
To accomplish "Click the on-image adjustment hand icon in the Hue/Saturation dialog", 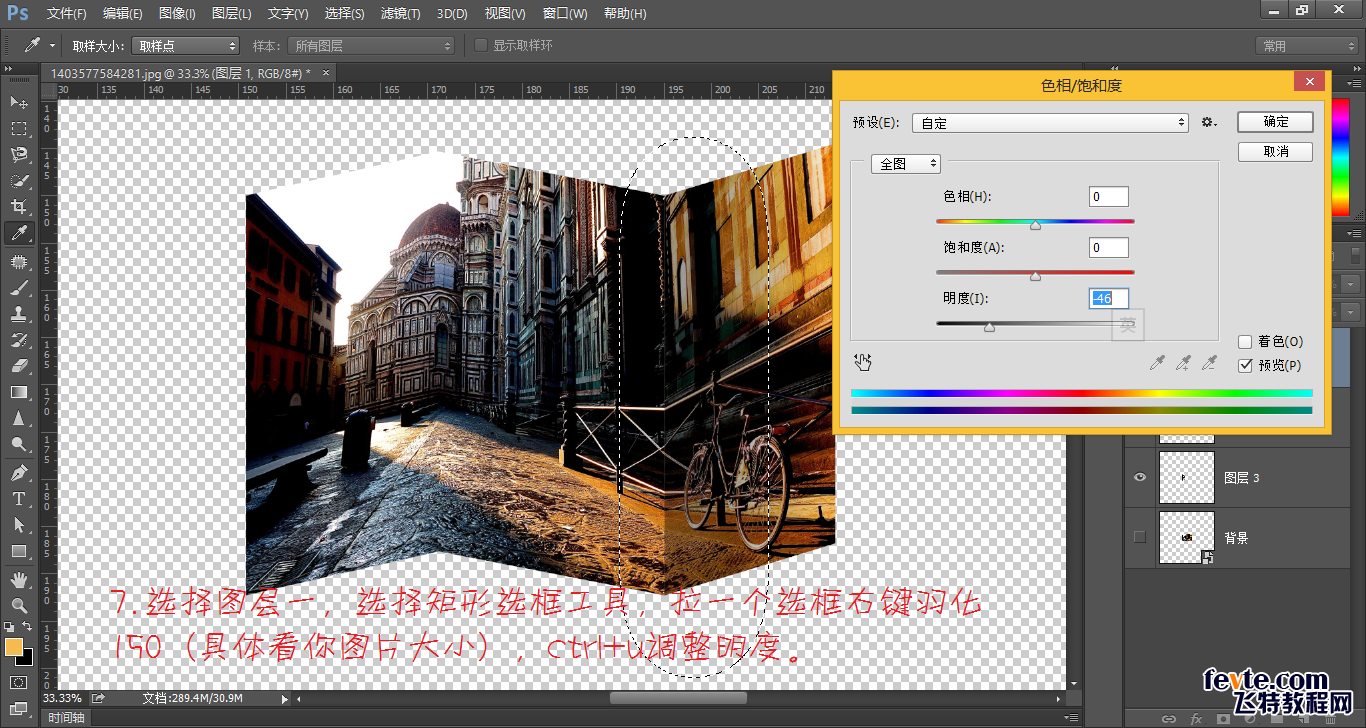I will click(864, 361).
